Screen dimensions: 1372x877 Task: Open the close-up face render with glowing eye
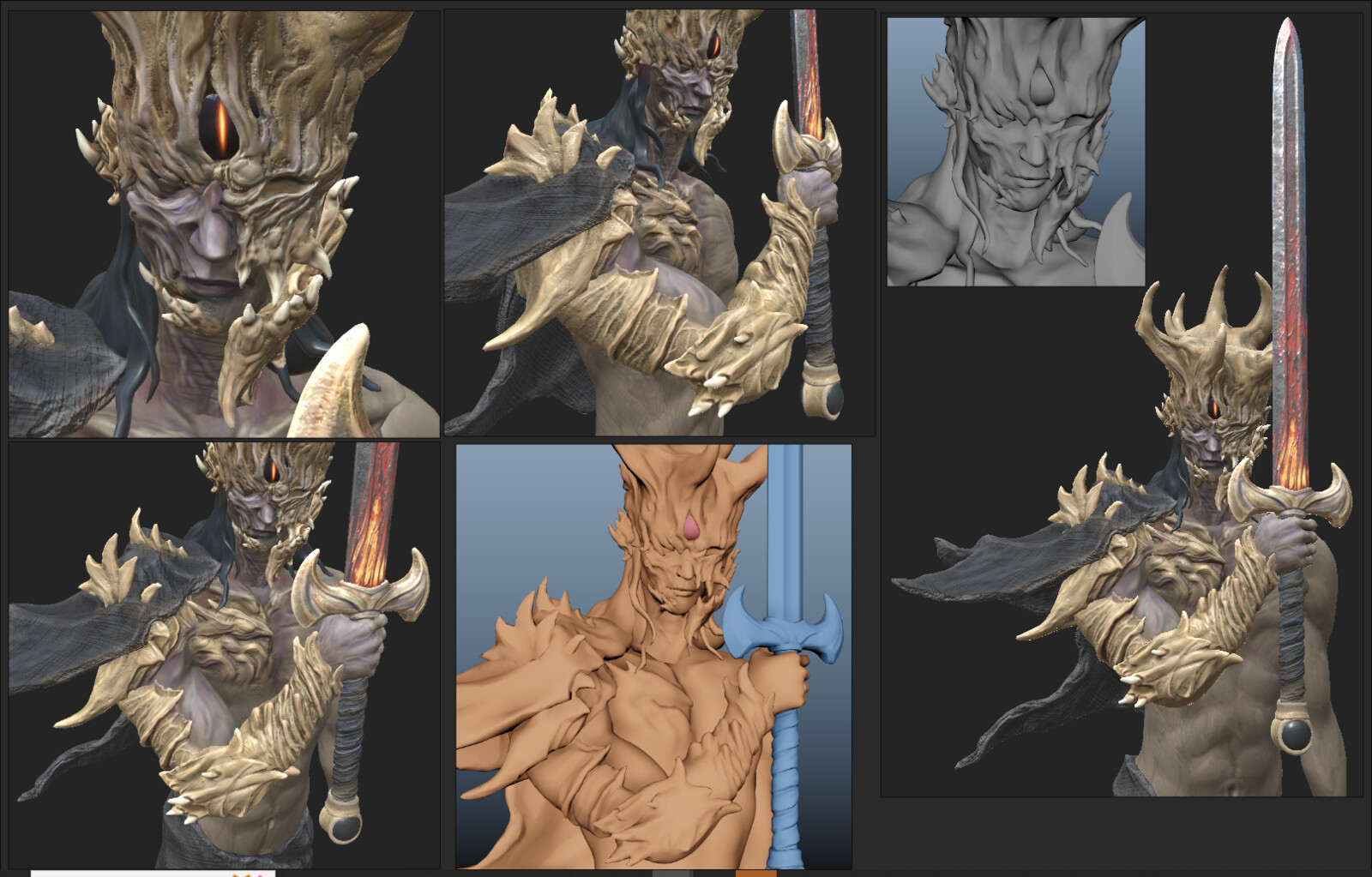225,225
